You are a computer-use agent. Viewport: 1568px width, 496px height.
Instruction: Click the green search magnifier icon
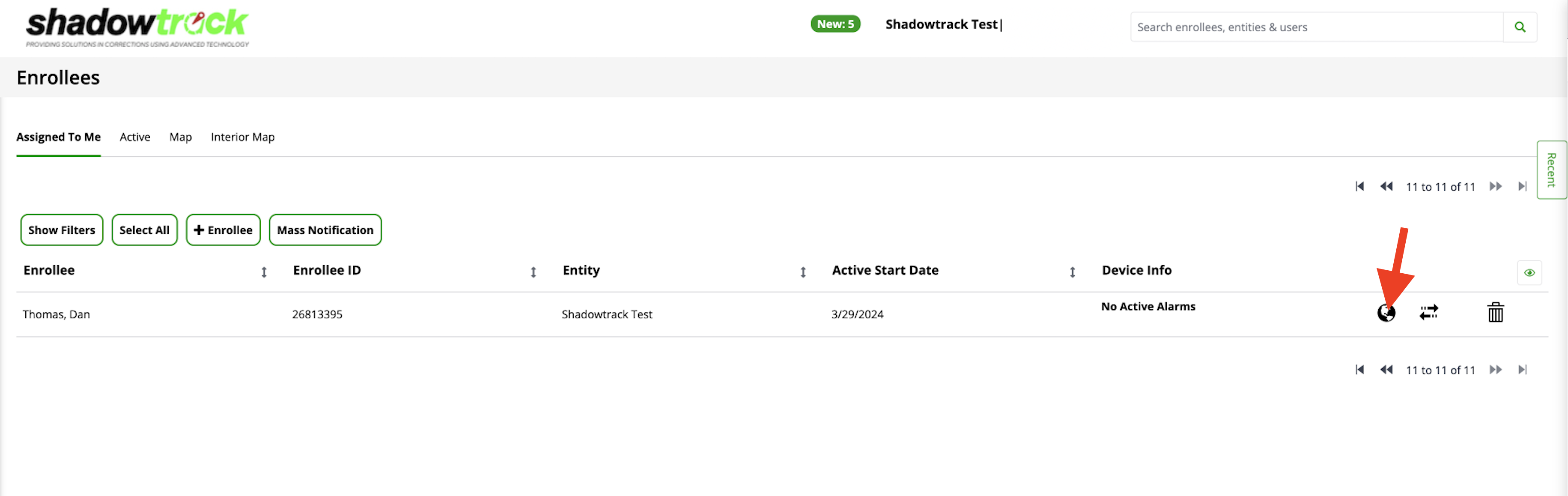click(1519, 27)
